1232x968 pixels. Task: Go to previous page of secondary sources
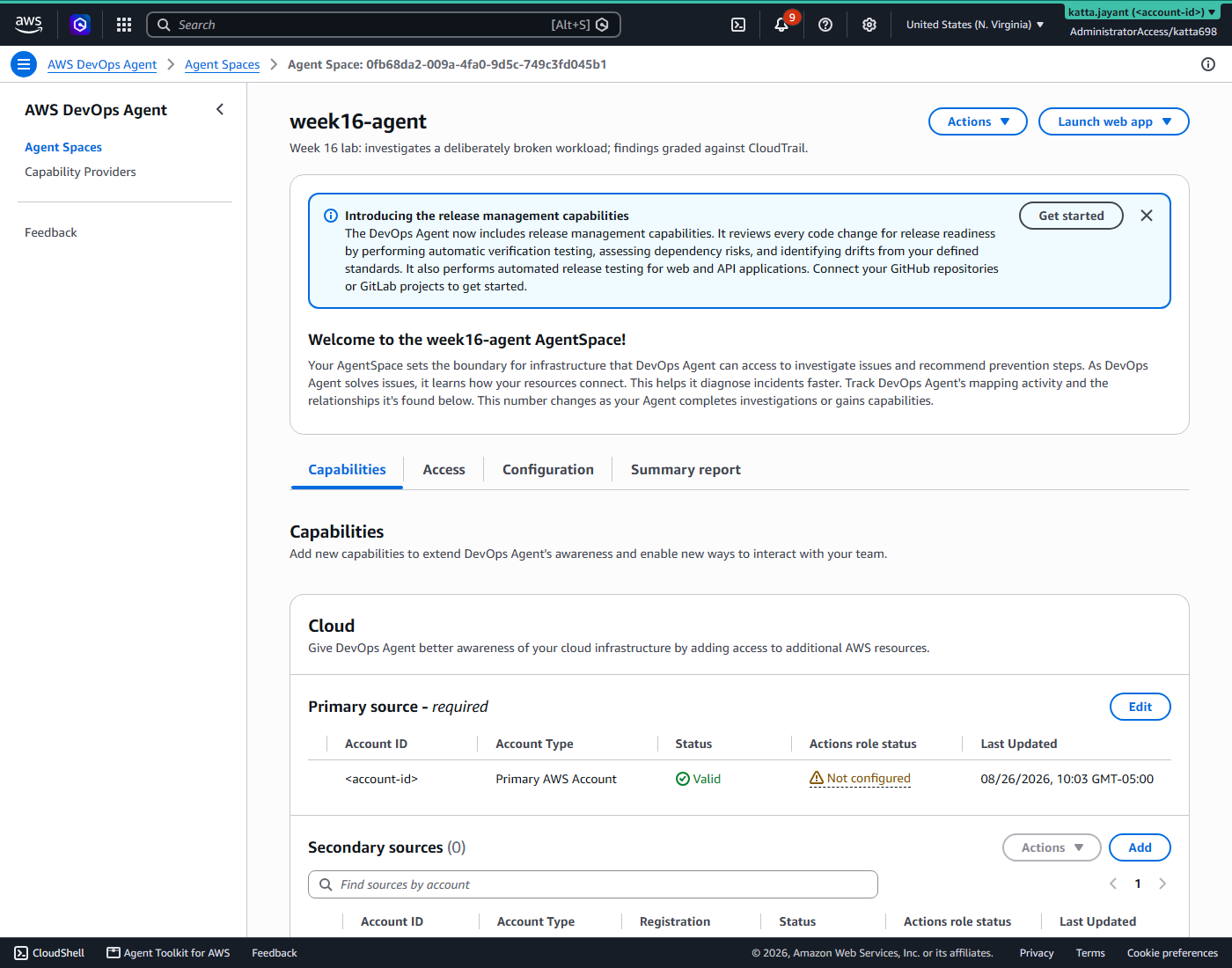[x=1113, y=884]
